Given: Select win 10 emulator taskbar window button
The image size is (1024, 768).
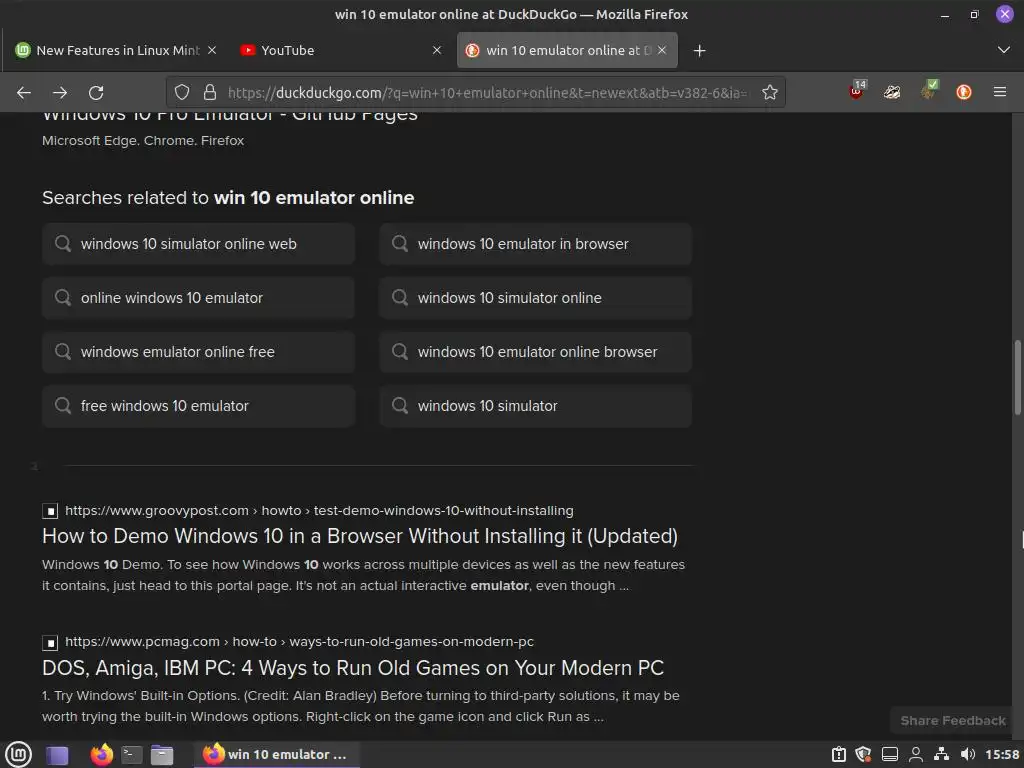Looking at the screenshot, I should [x=276, y=754].
